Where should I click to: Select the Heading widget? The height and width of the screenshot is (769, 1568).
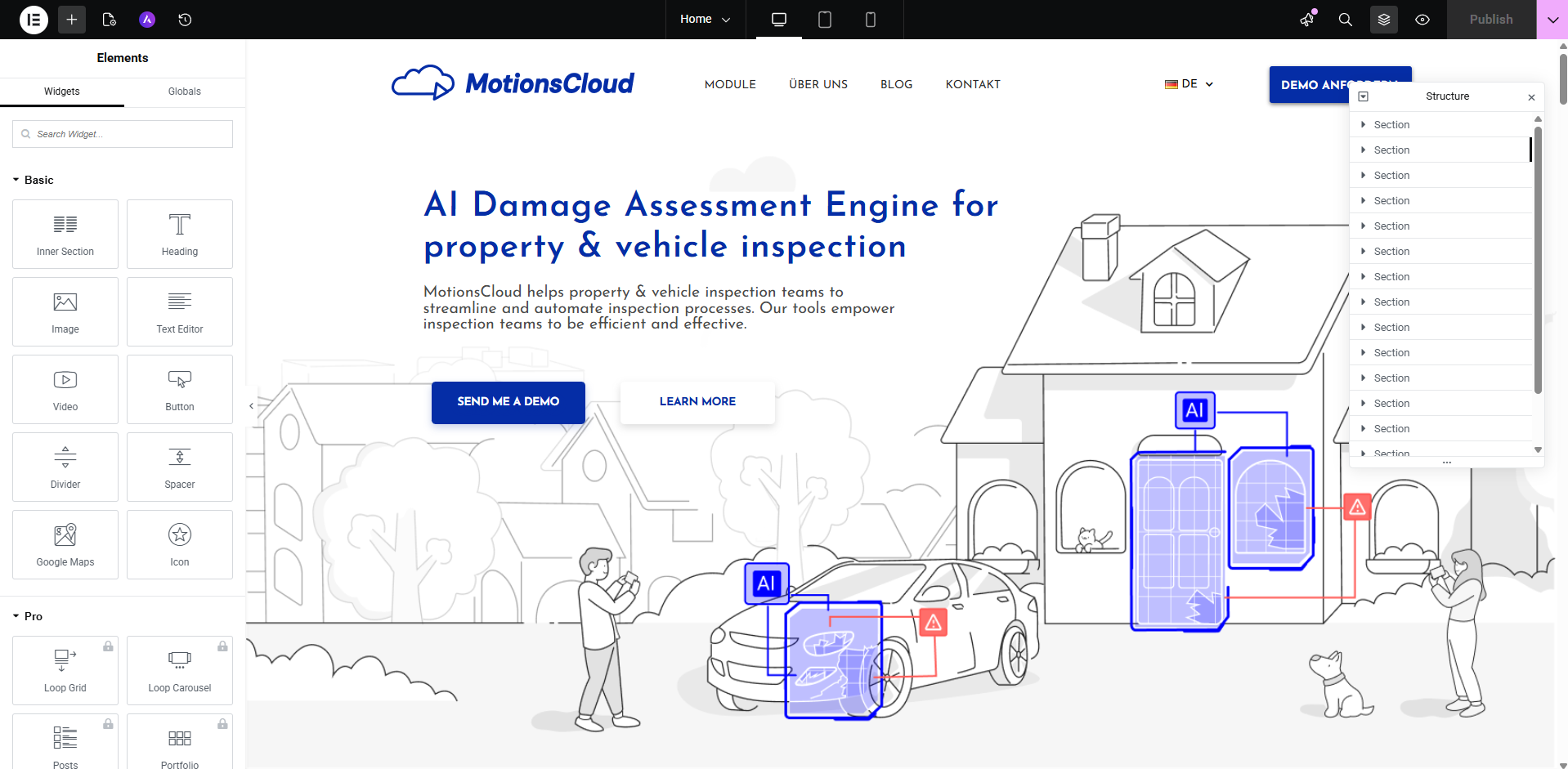pos(180,234)
